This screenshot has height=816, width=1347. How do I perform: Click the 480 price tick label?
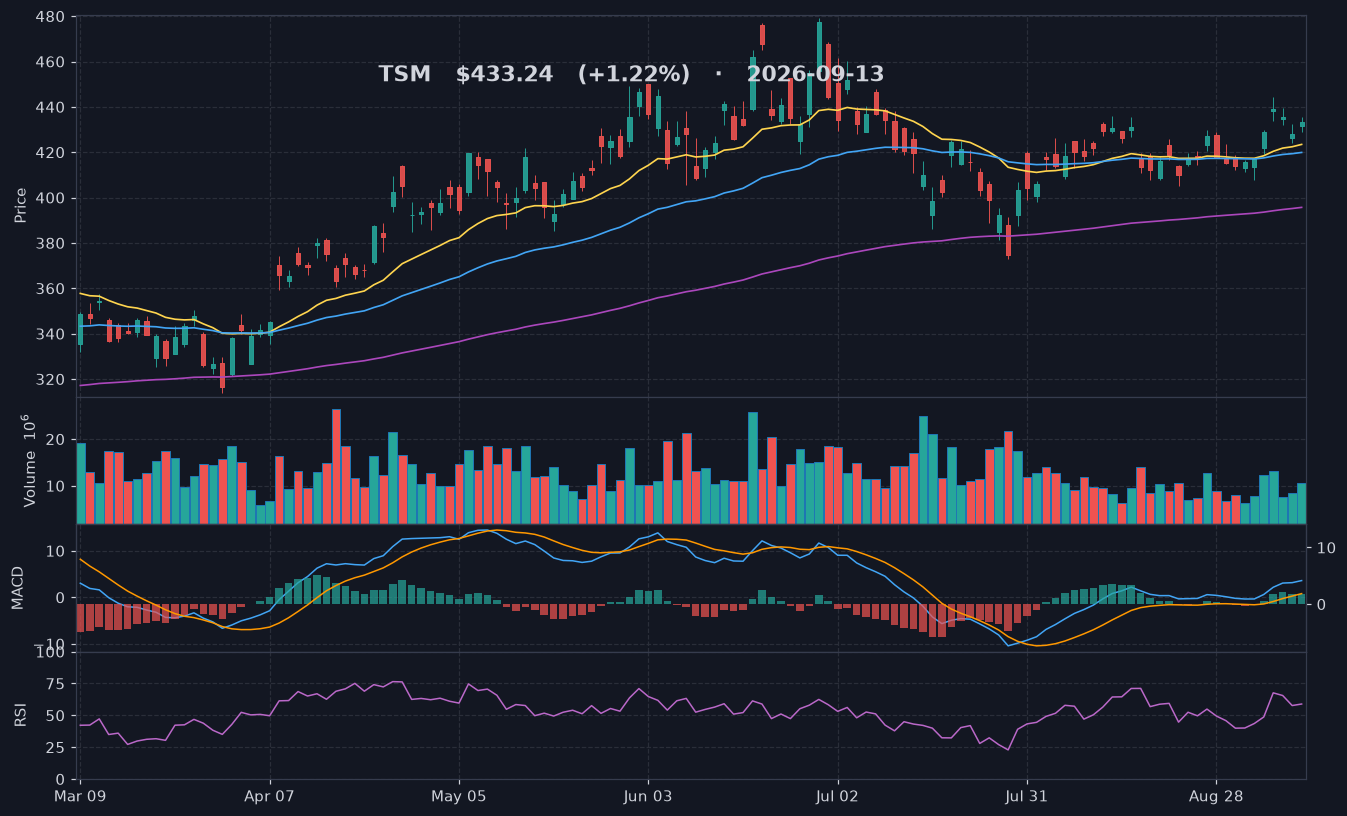[50, 17]
